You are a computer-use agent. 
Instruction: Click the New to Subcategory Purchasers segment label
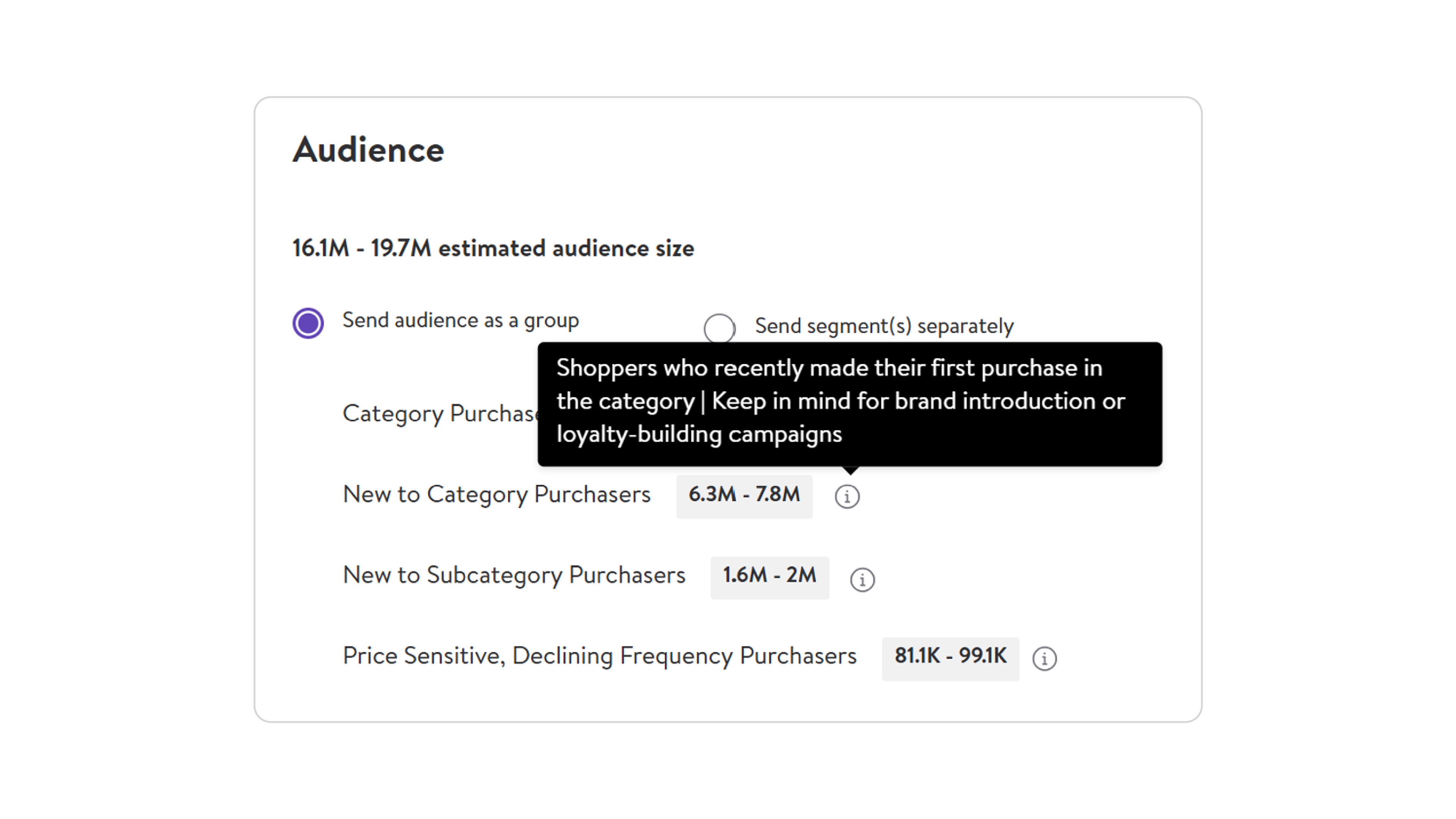click(x=514, y=576)
